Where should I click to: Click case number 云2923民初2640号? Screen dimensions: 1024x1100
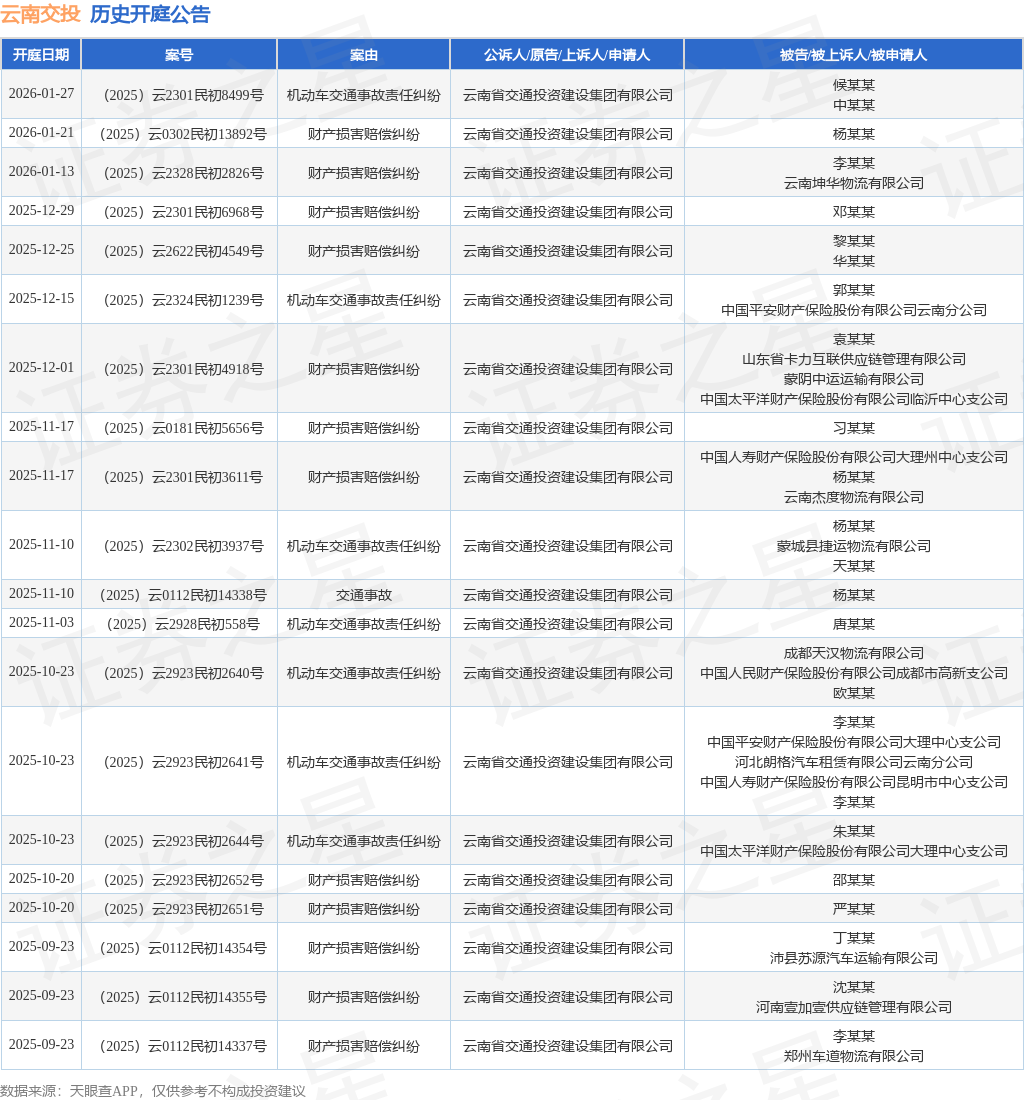click(183, 673)
